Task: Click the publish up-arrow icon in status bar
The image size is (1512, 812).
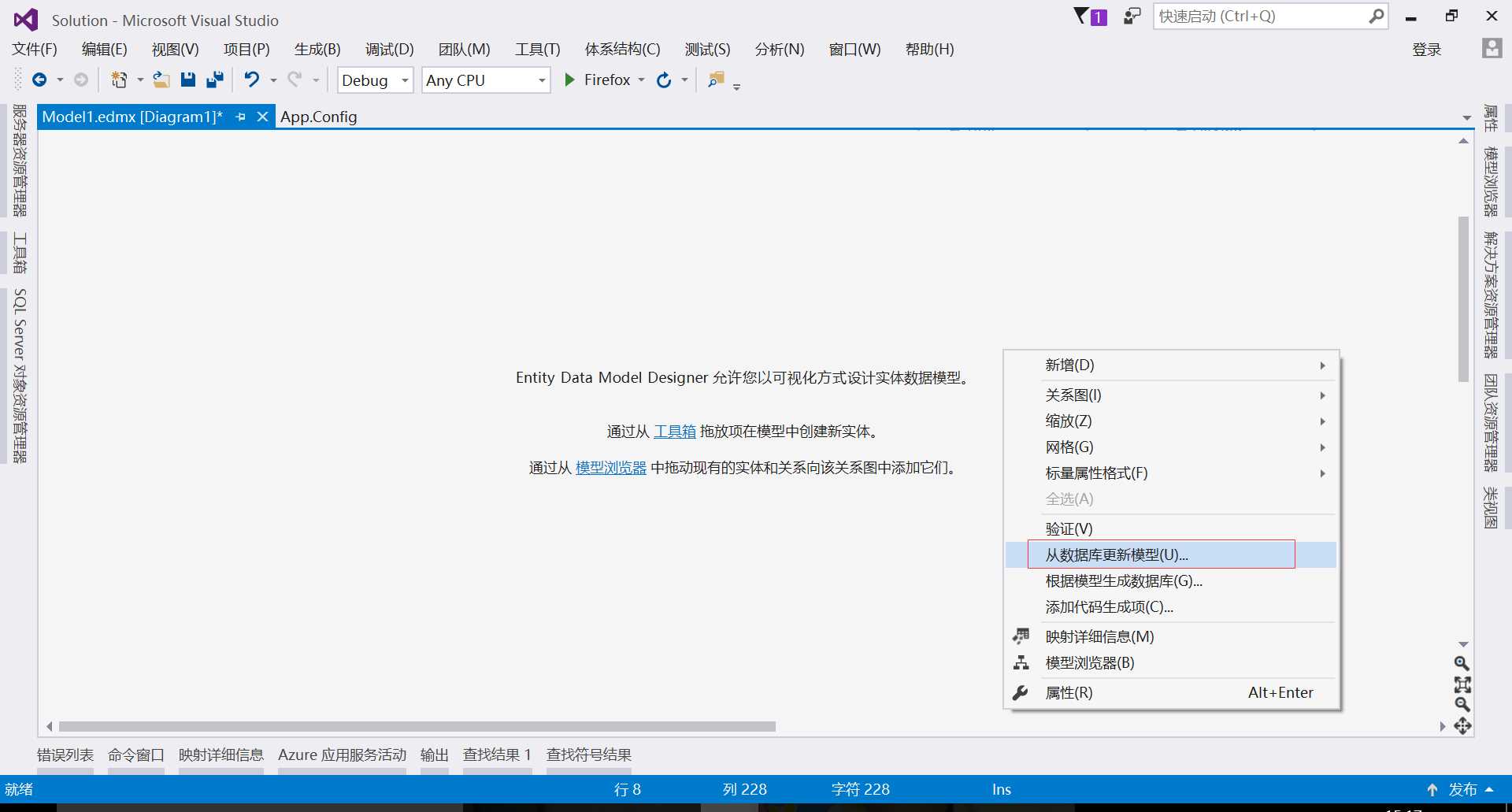Action: point(1432,789)
